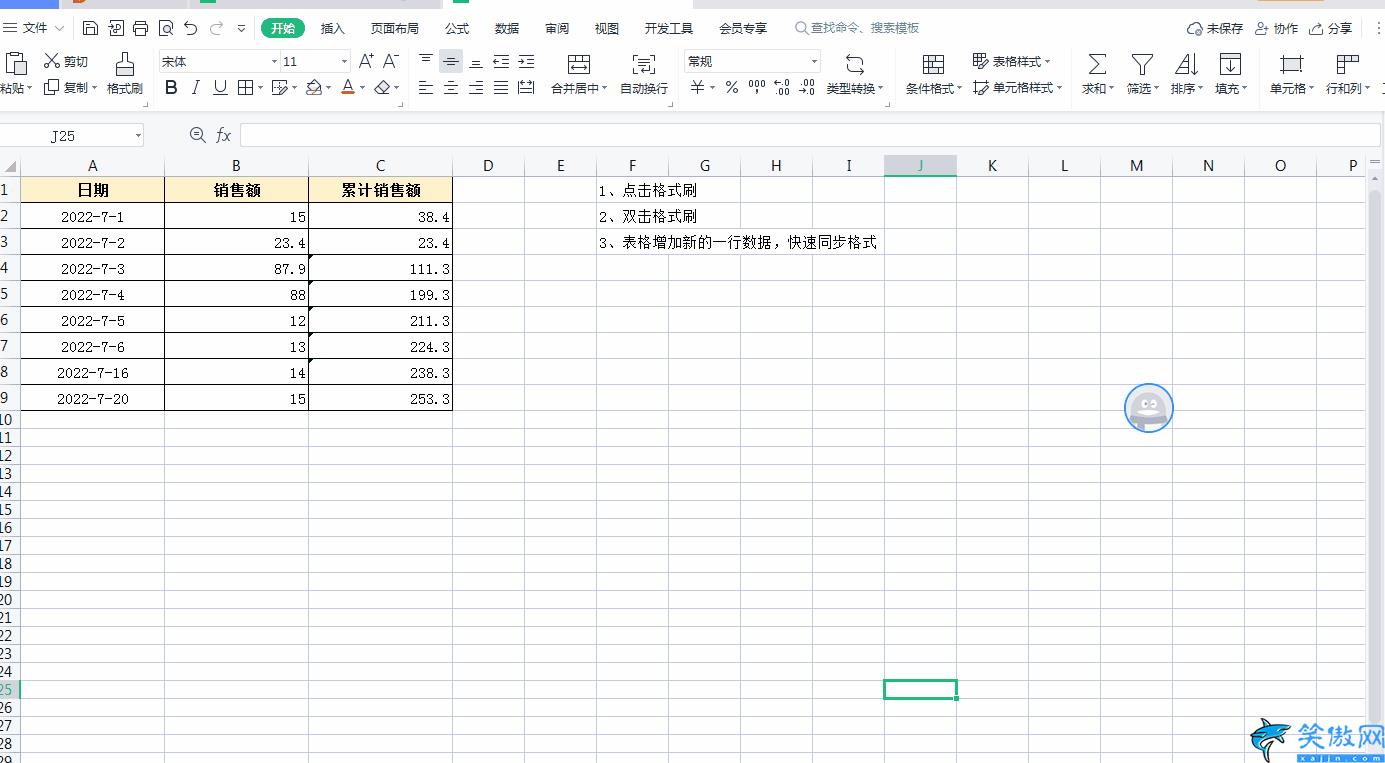Click the Increase Decimal icon
The image size is (1385, 763).
[x=782, y=88]
